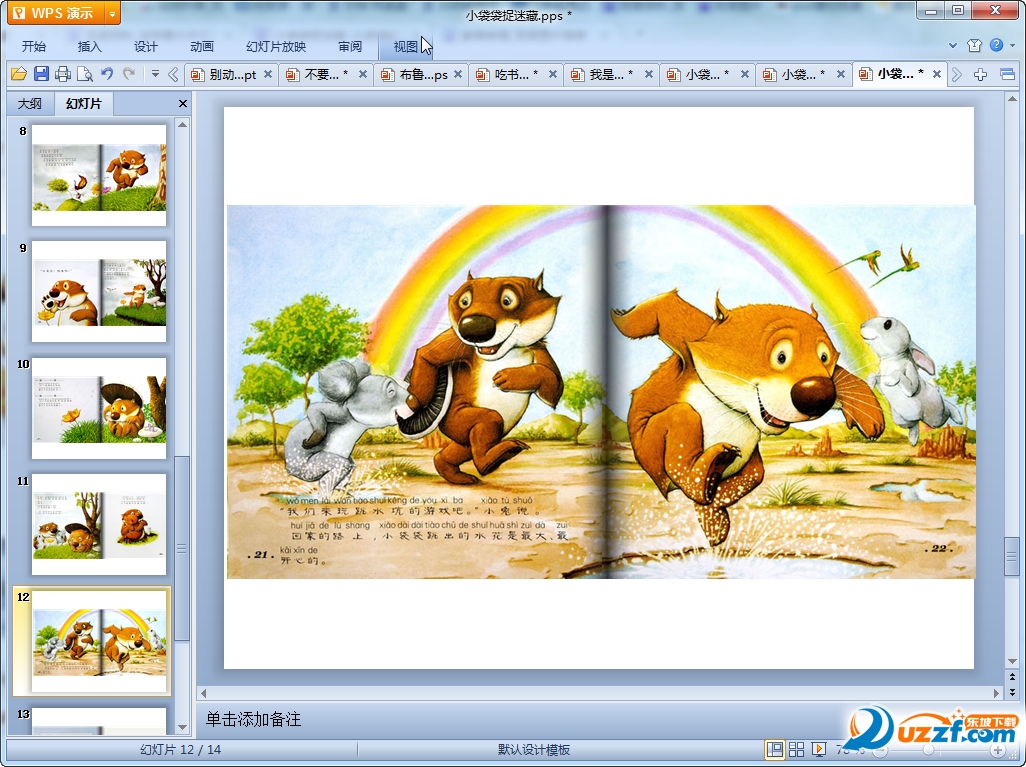Click the Next Slide double-arrow button
The image size is (1026, 767).
(x=1012, y=692)
